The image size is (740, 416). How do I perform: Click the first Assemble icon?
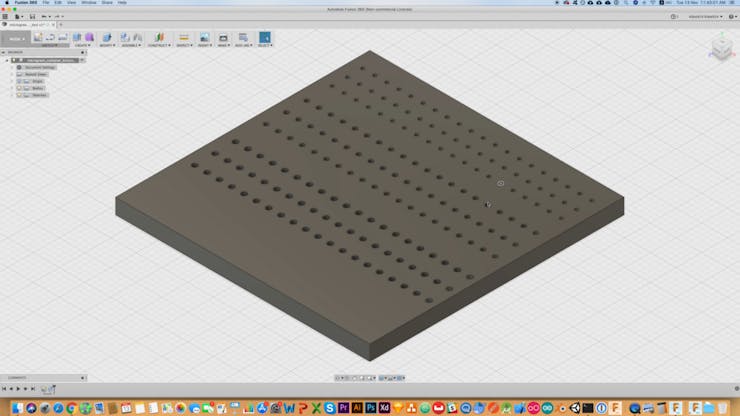(x=125, y=37)
